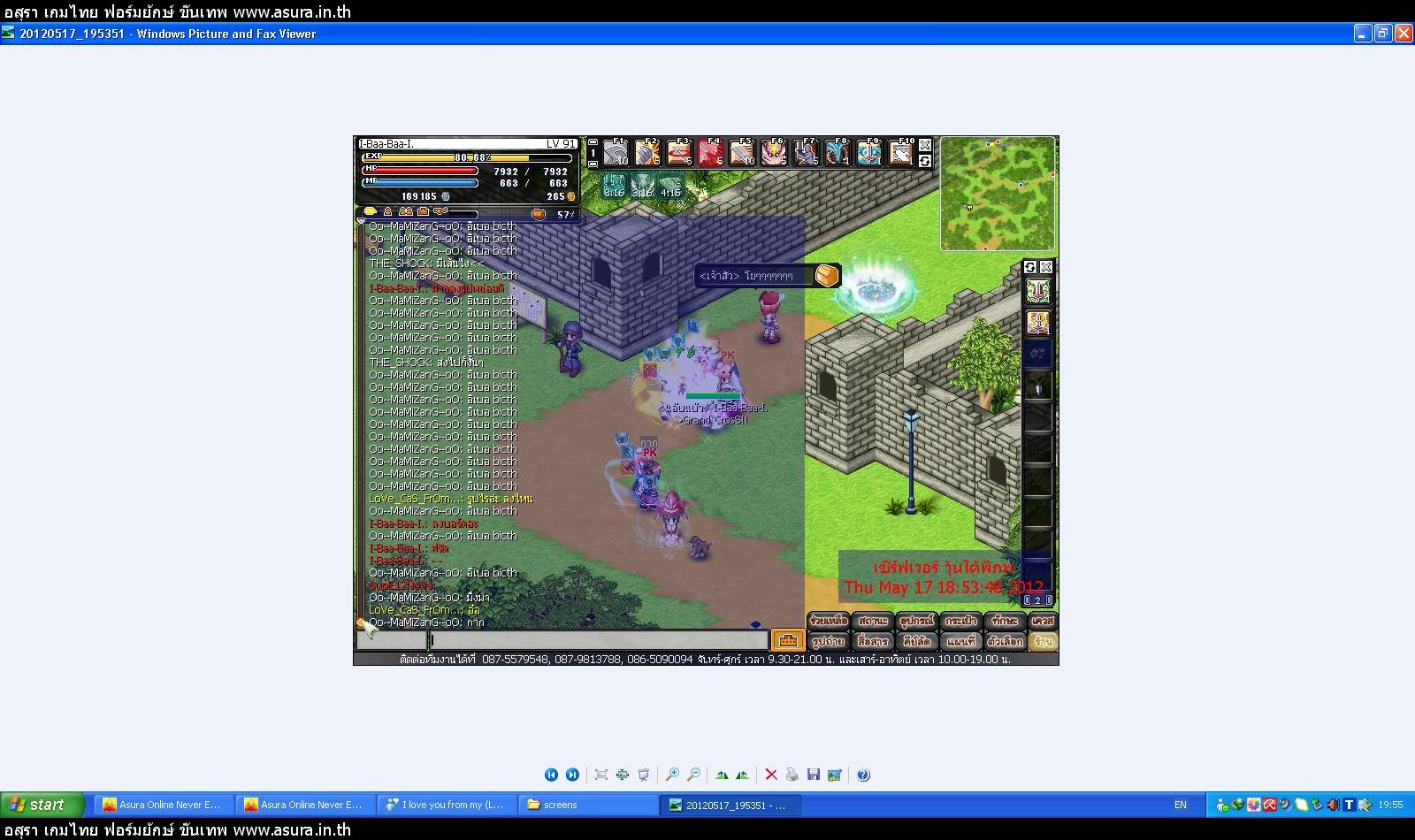Open viewer Help
This screenshot has height=840, width=1415.
[x=863, y=775]
